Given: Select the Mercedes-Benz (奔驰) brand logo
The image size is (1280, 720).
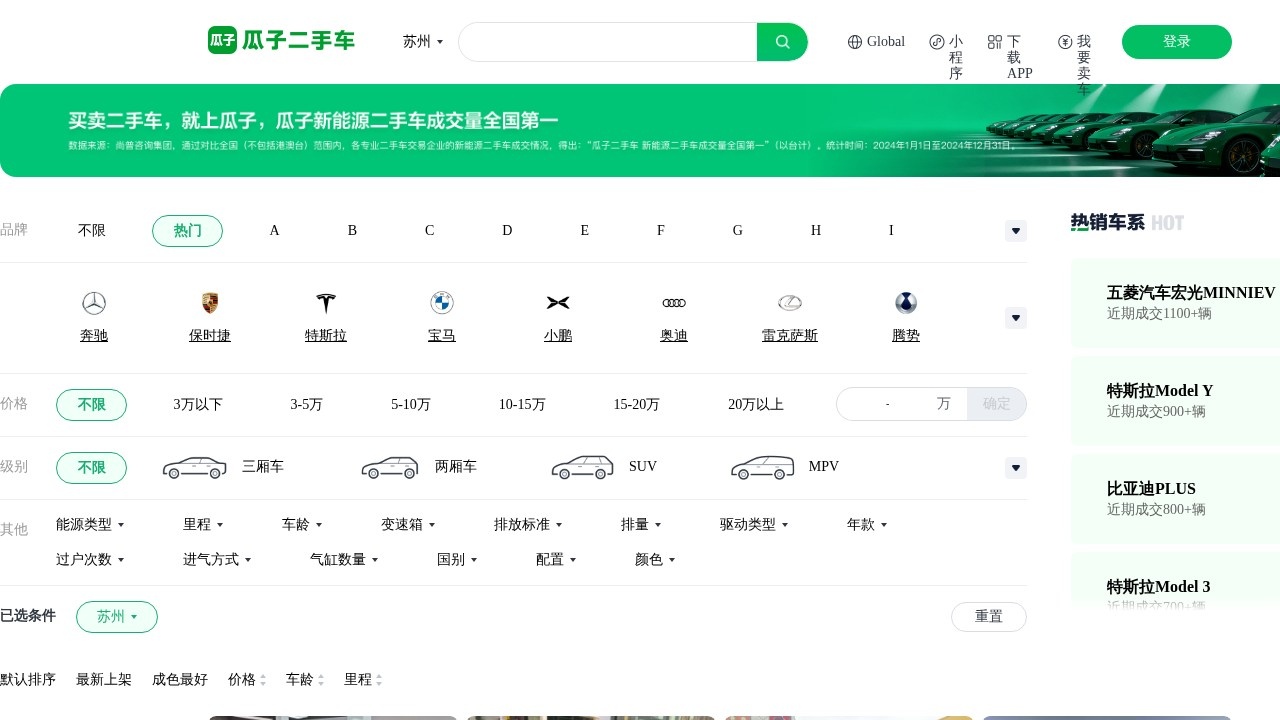Looking at the screenshot, I should (x=93, y=303).
